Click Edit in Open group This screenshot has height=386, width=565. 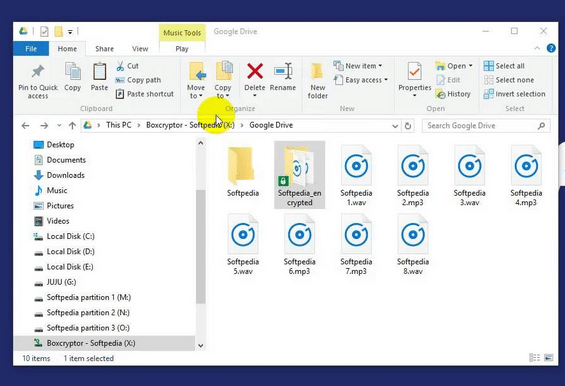tap(448, 80)
